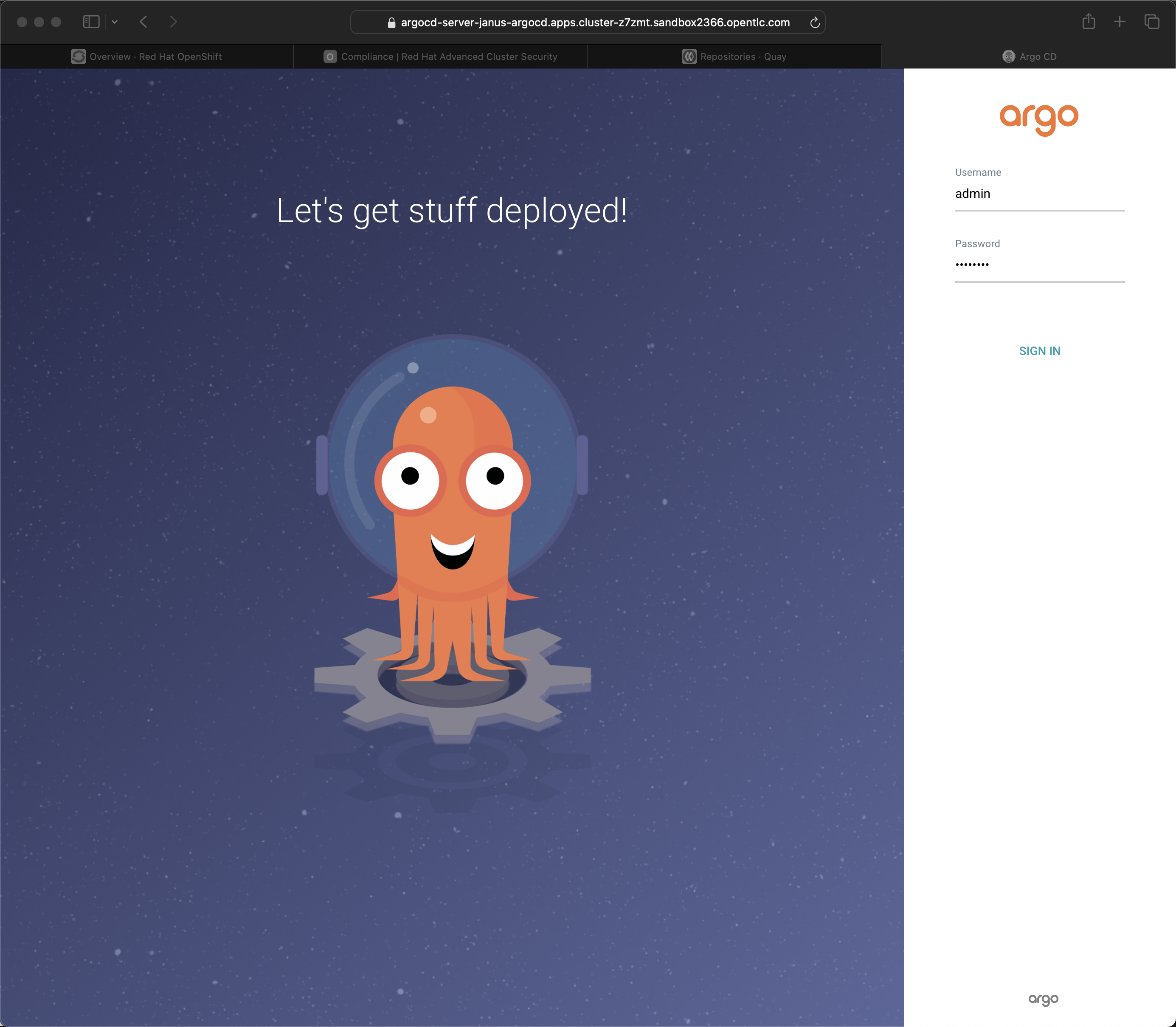The image size is (1176, 1027).
Task: Switch to Repositories Quay tab
Action: pos(734,57)
